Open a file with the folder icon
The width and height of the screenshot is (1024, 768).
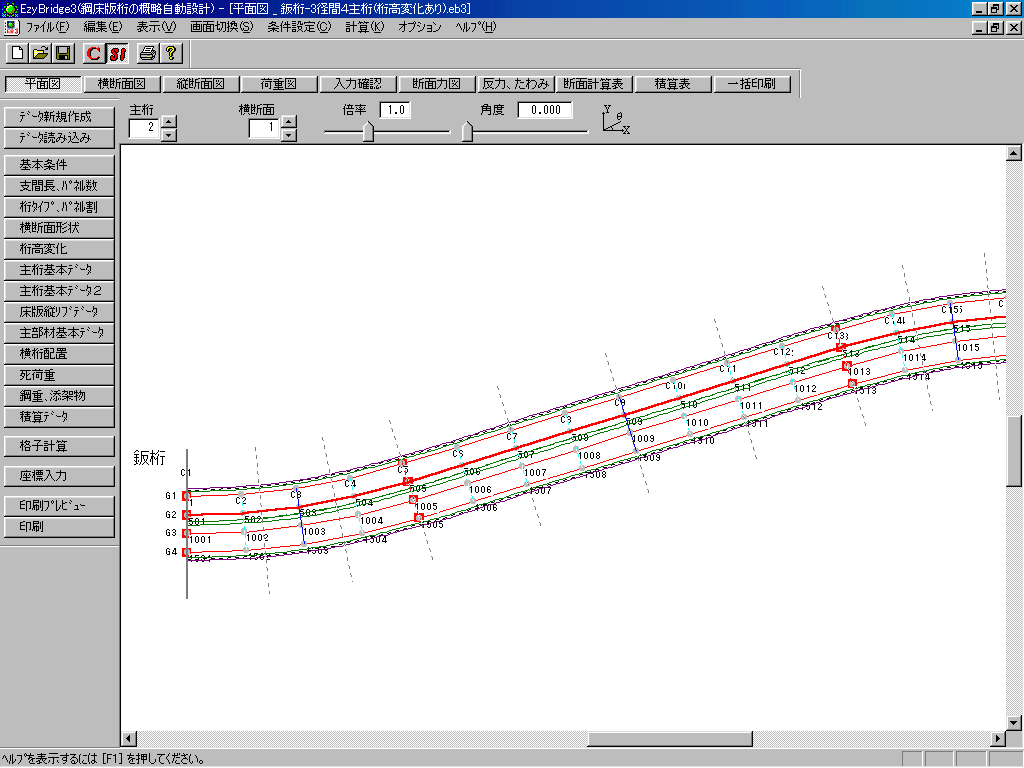[40, 54]
